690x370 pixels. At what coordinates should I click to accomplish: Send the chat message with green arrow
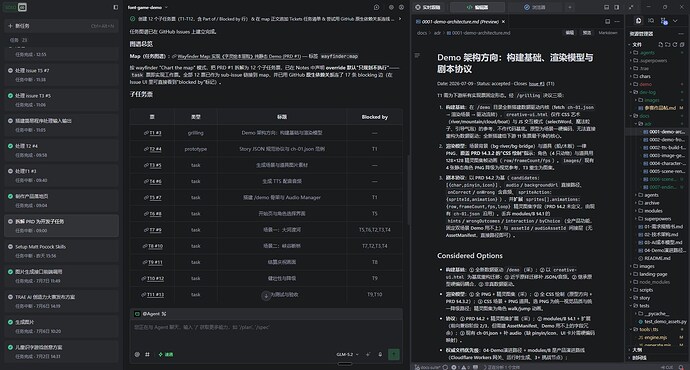[394, 354]
